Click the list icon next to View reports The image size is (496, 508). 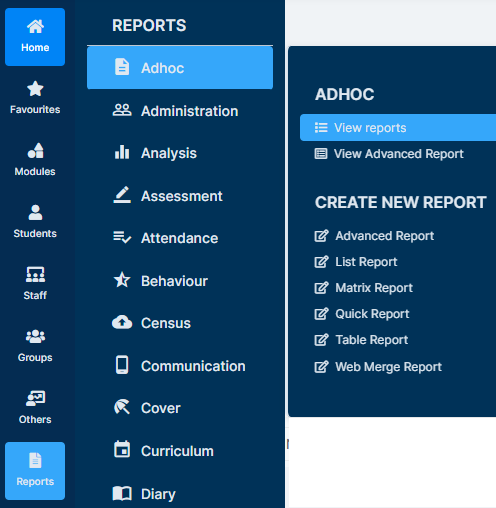[x=321, y=128]
